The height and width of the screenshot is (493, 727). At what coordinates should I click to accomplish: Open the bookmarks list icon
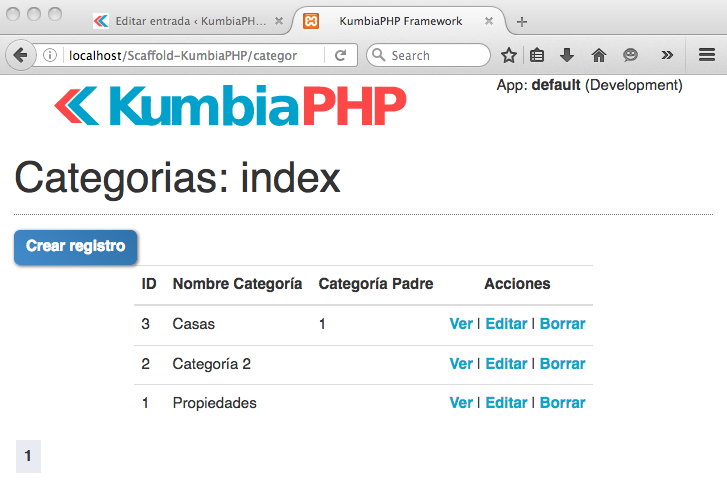pos(537,56)
